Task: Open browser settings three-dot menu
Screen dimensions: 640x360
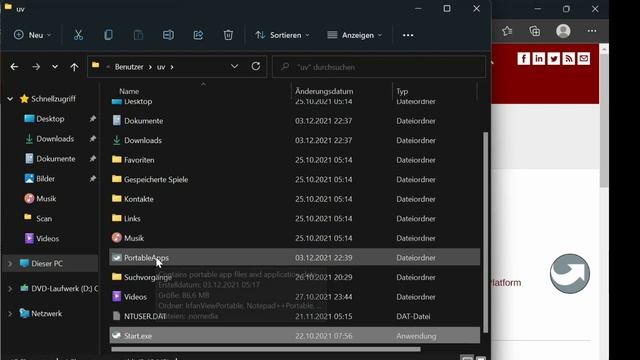Action: point(592,31)
